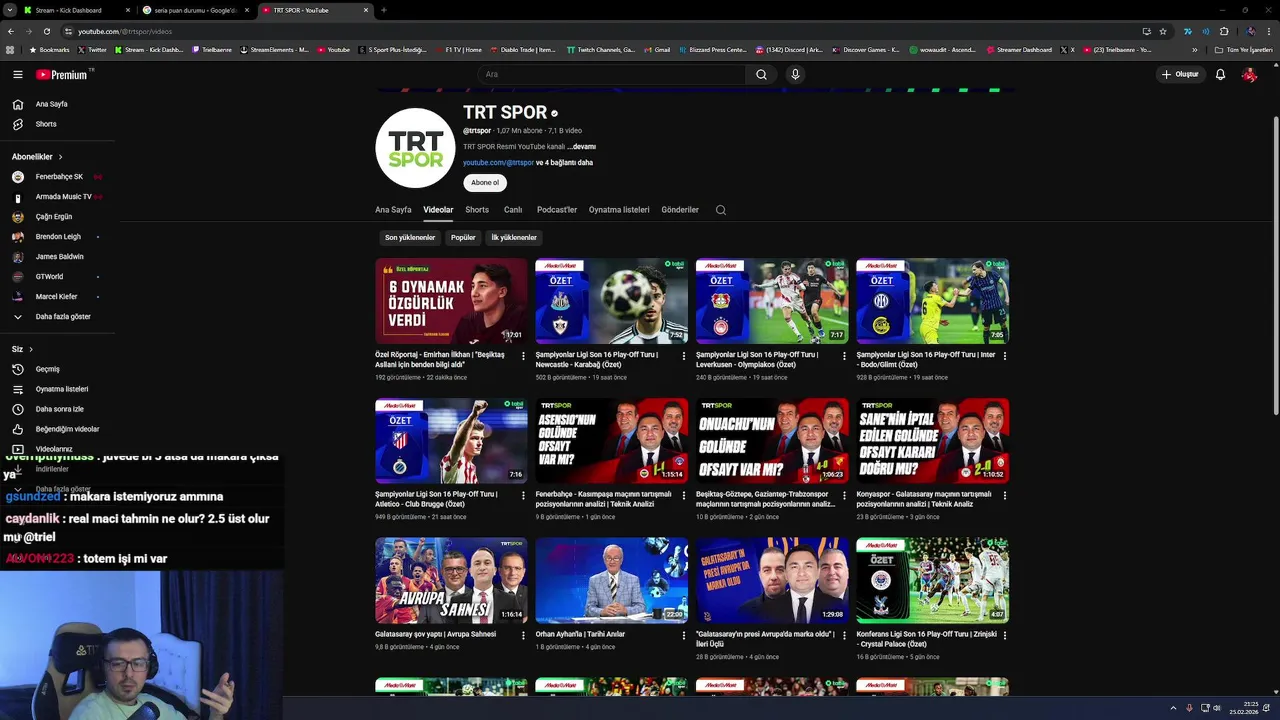
Task: Open Armada Music TV subscription channel
Action: (x=55, y=197)
